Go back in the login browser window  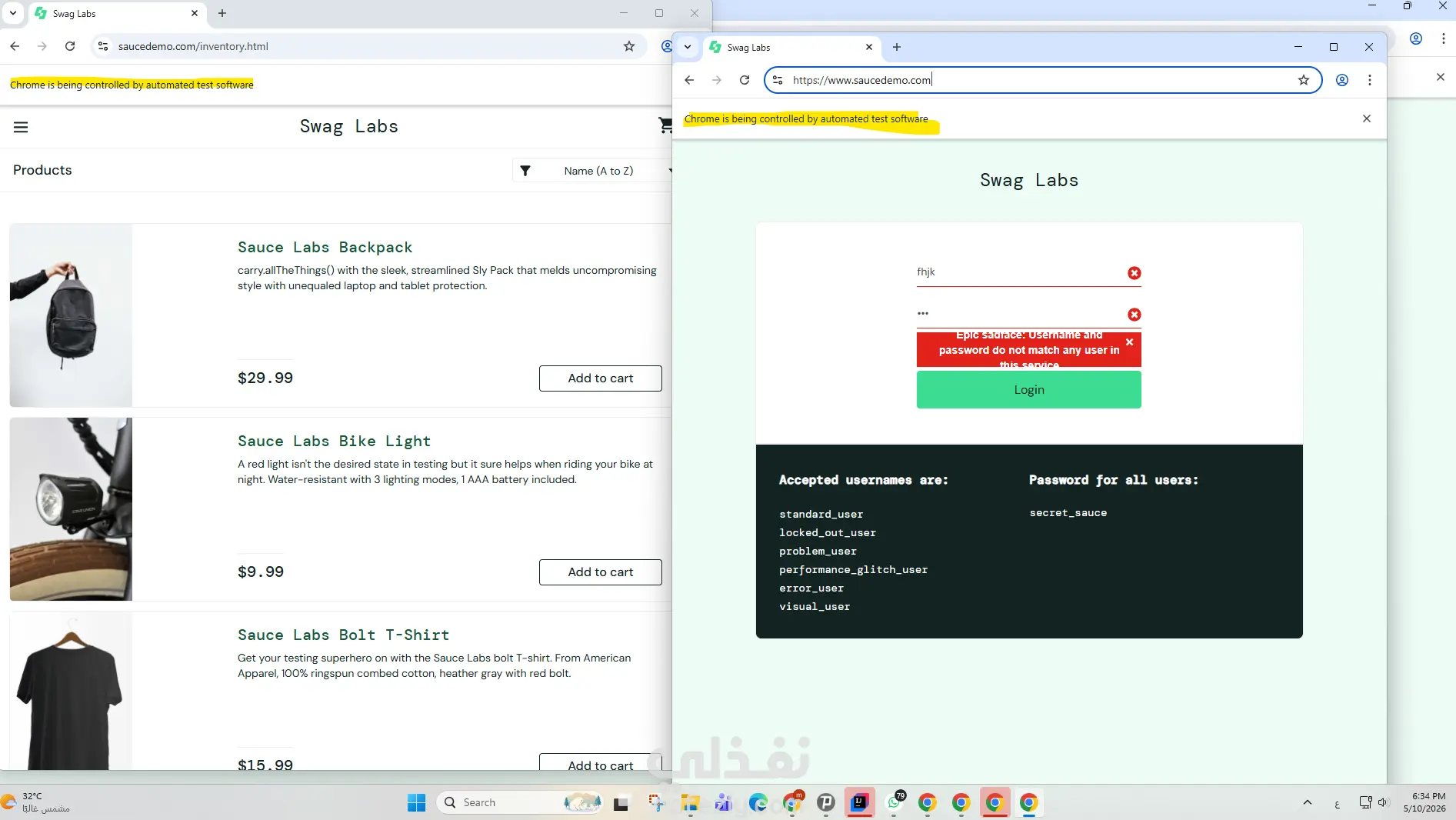point(689,80)
